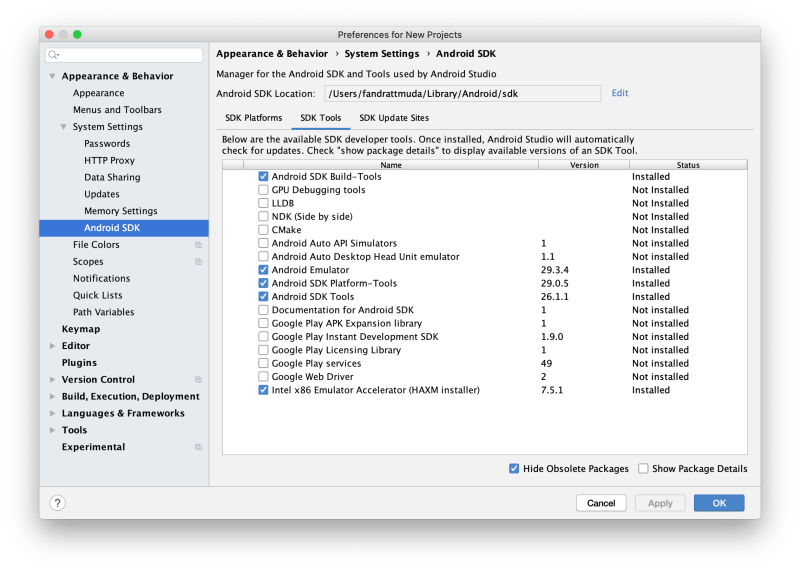Expand the Editor section arrow

[x=52, y=346]
